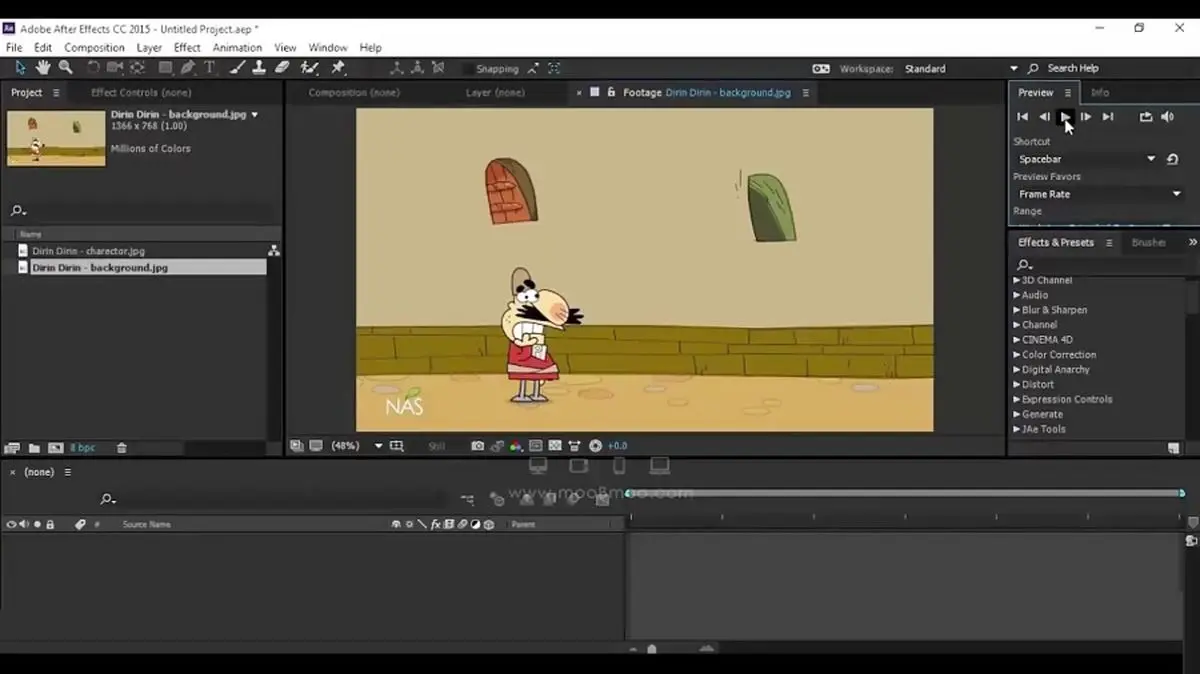Click the interpret footage icon in Project panel
Screen dimensions: 1200x674
[12, 448]
